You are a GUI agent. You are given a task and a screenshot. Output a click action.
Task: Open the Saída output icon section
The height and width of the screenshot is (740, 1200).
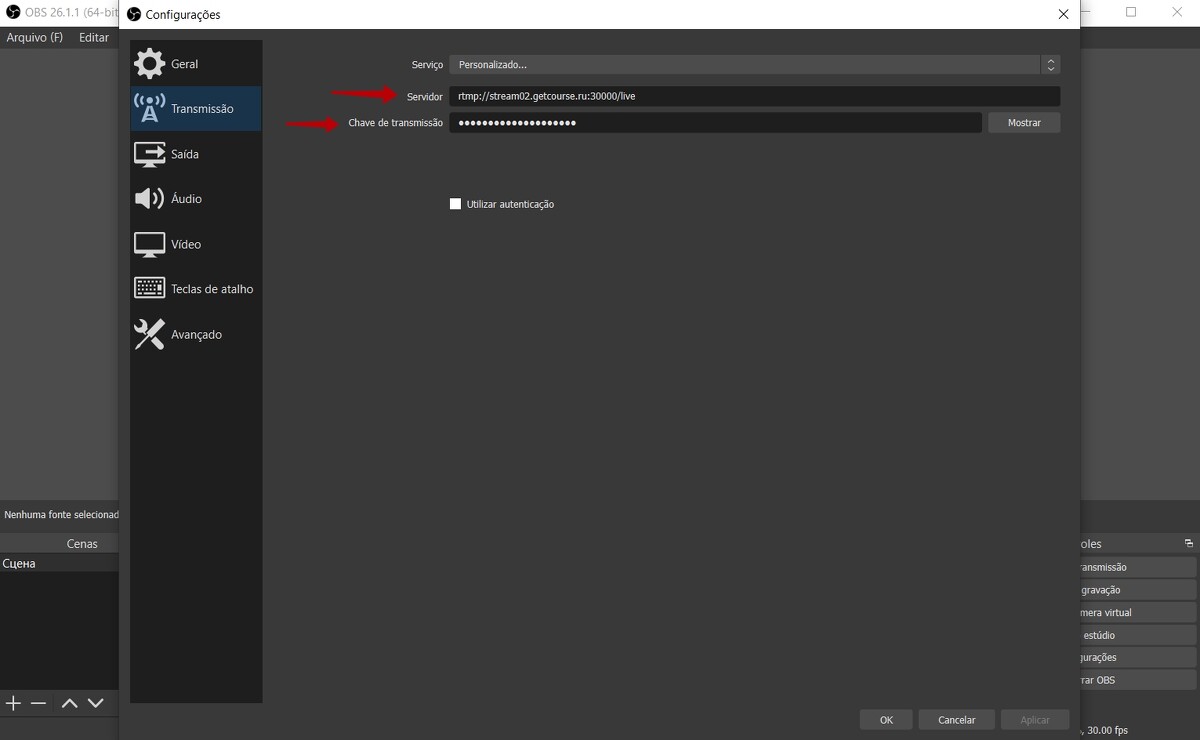149,154
